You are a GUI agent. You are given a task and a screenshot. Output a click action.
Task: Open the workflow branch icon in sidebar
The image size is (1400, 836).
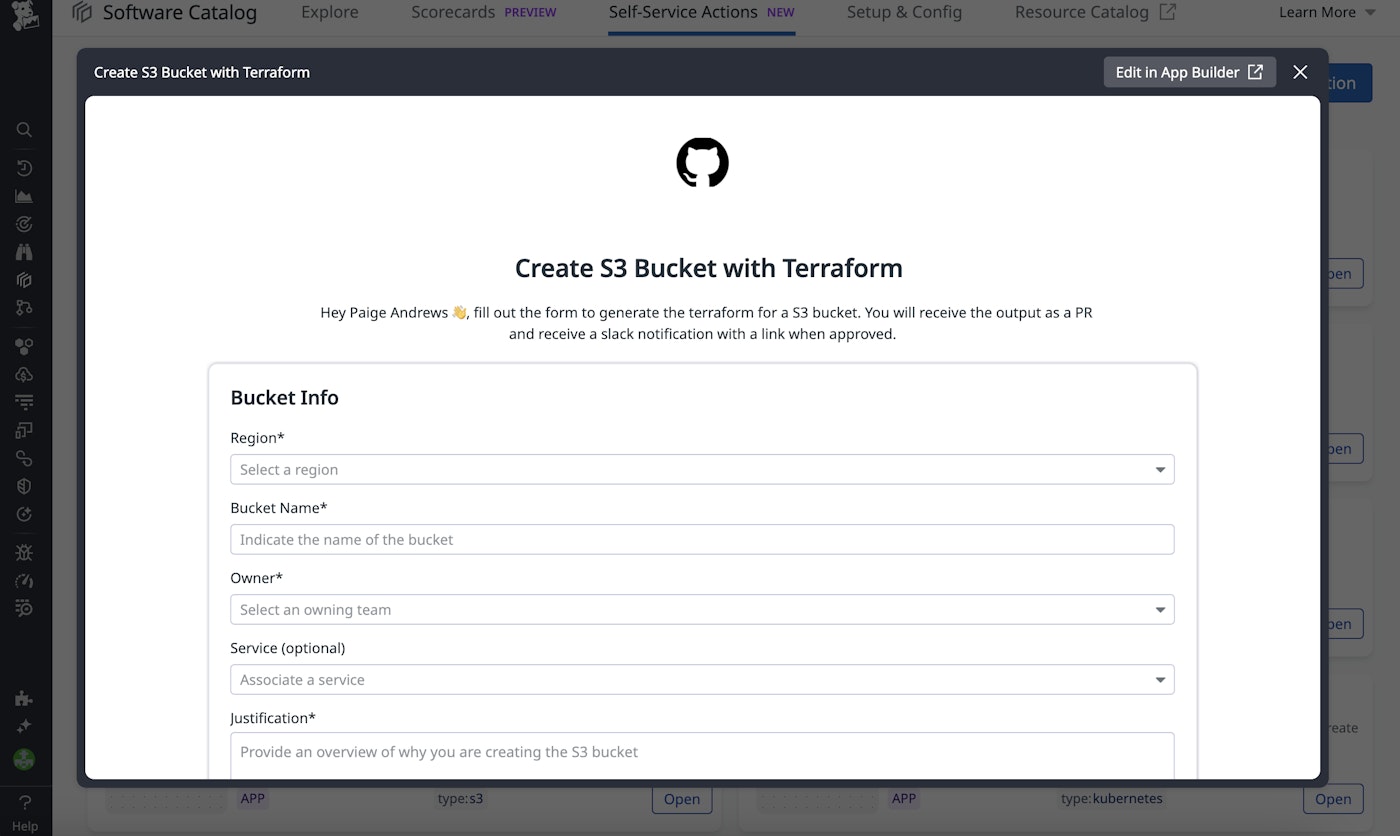25,308
